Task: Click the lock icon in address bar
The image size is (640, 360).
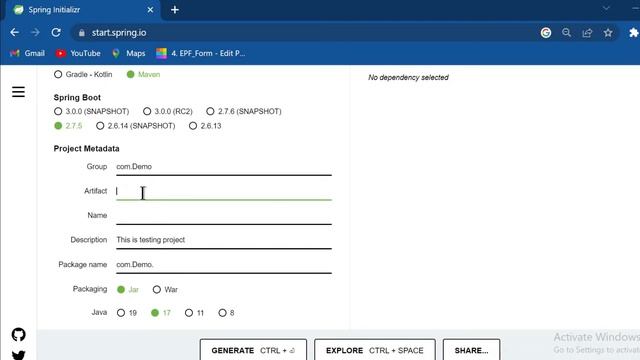Action: (82, 33)
